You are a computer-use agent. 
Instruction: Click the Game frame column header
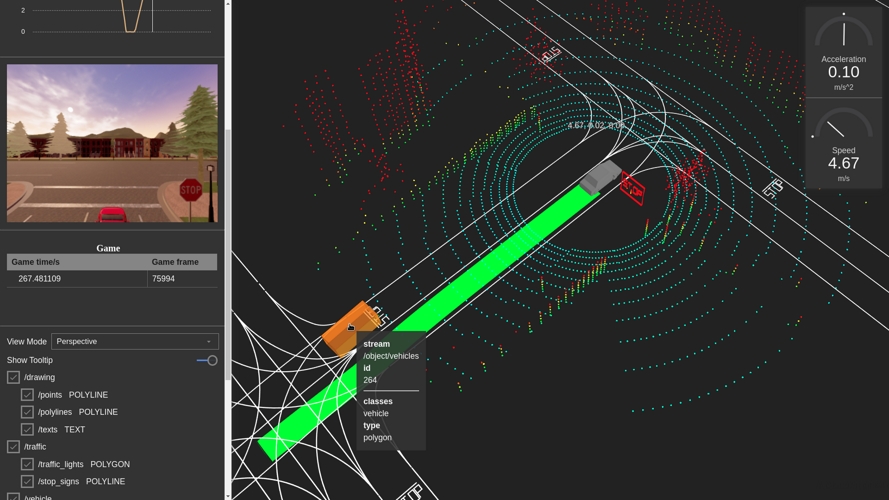[x=175, y=262]
